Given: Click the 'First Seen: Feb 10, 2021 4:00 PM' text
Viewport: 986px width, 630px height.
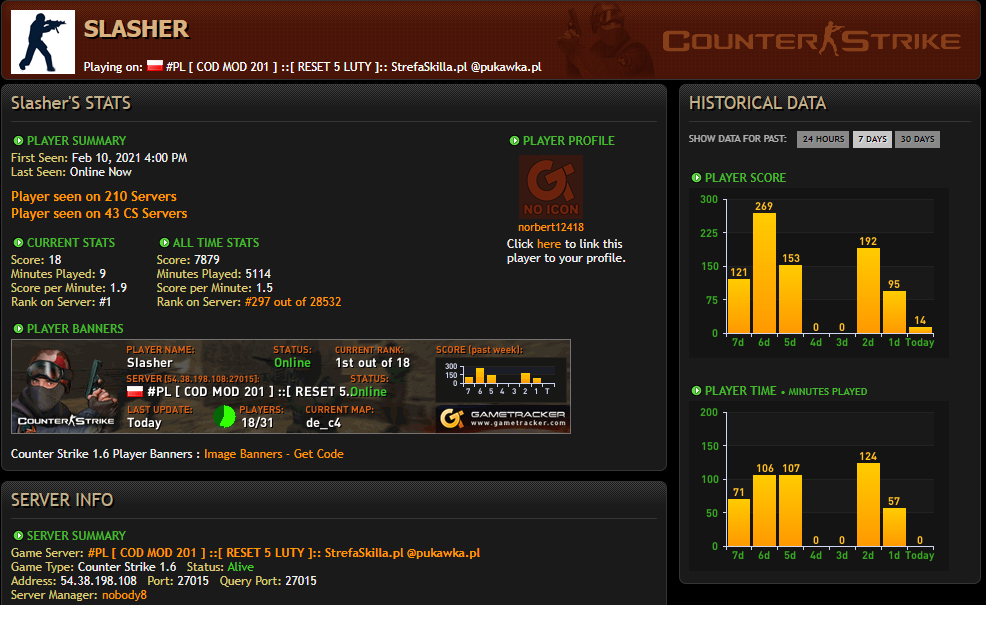Looking at the screenshot, I should click(99, 158).
